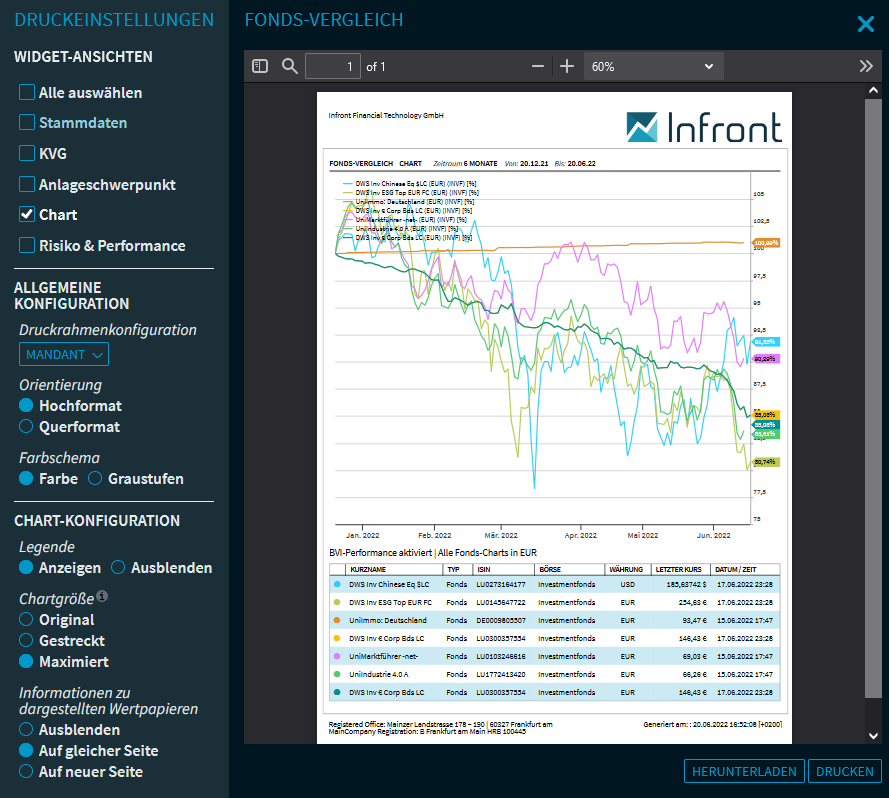The width and height of the screenshot is (889, 798).
Task: Close the print settings dialog
Action: click(865, 24)
